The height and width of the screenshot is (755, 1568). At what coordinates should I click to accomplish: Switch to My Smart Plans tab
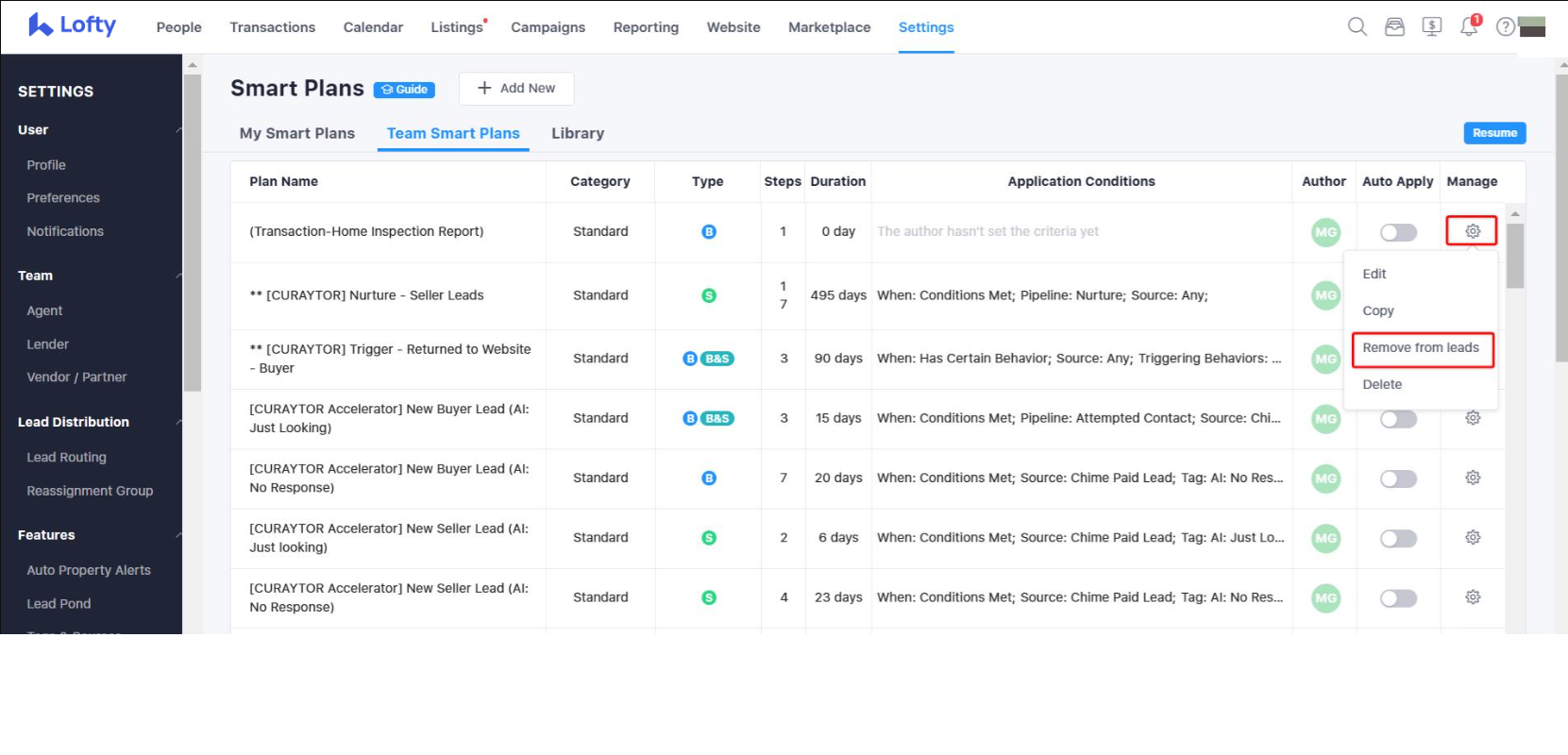[297, 133]
